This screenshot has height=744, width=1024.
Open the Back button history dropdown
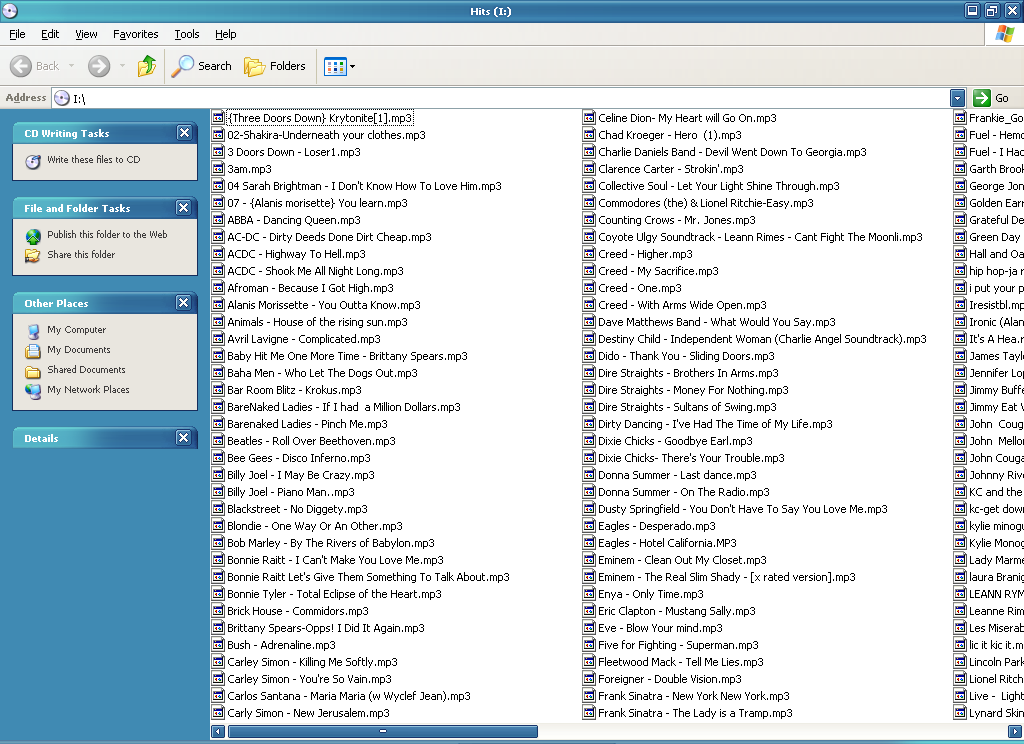click(x=72, y=66)
